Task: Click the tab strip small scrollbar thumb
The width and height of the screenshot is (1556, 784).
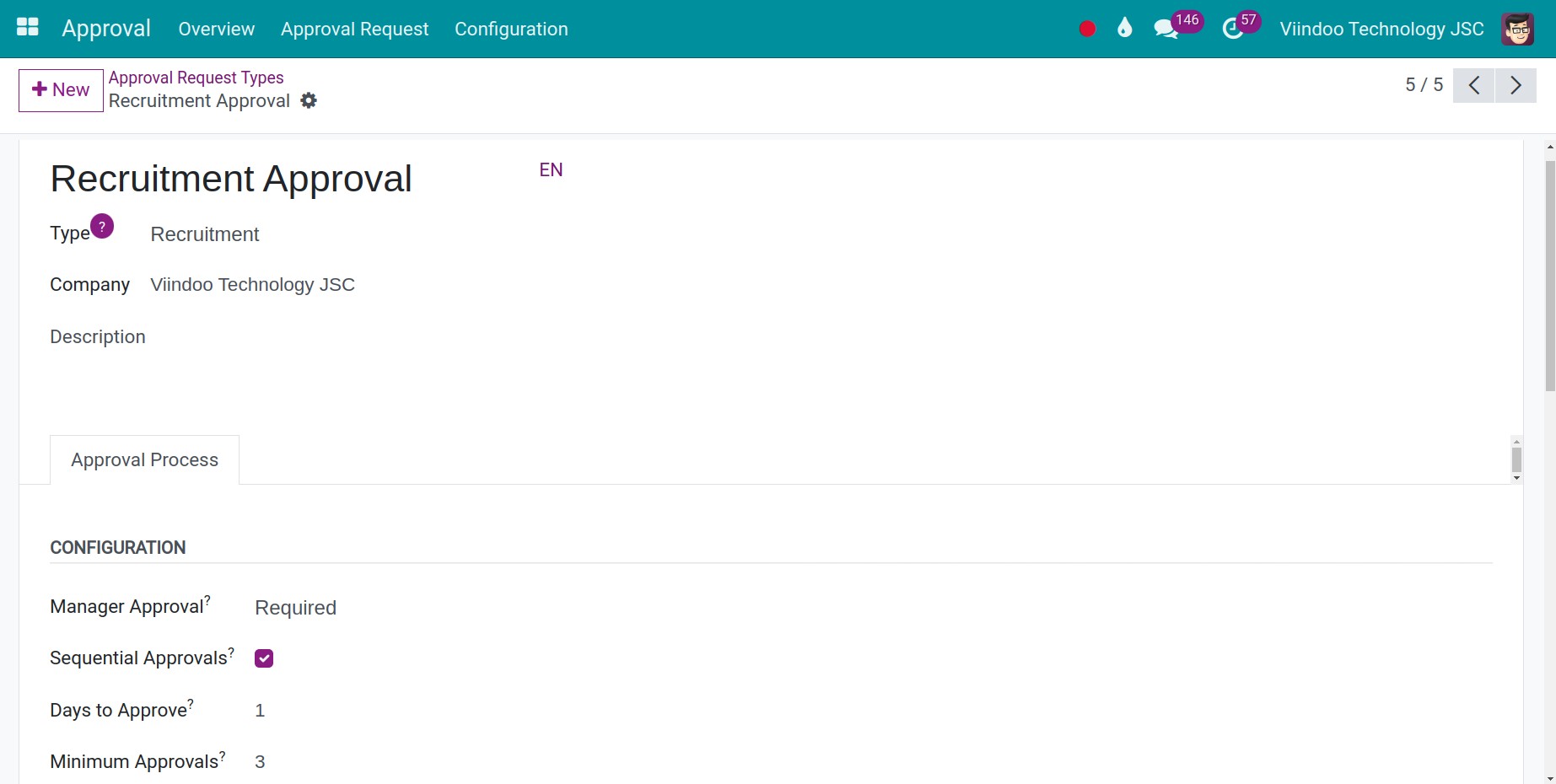Action: (1516, 459)
